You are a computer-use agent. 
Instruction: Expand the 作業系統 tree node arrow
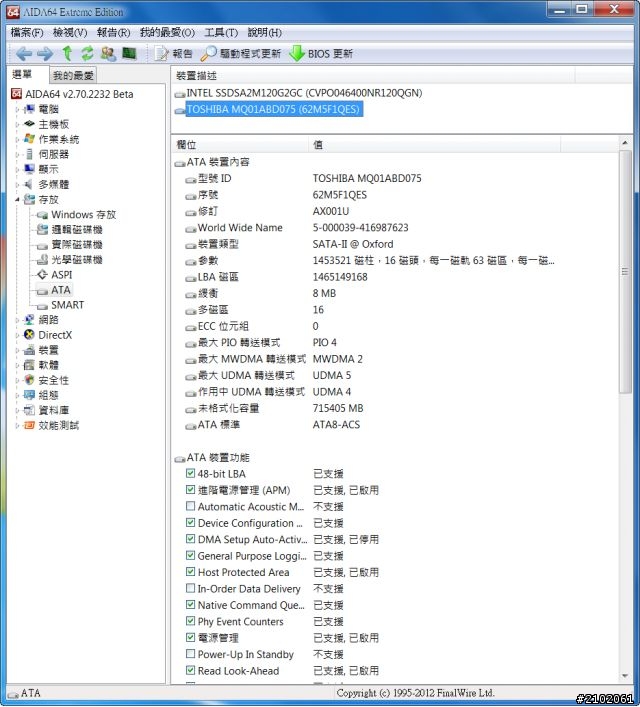(17, 139)
